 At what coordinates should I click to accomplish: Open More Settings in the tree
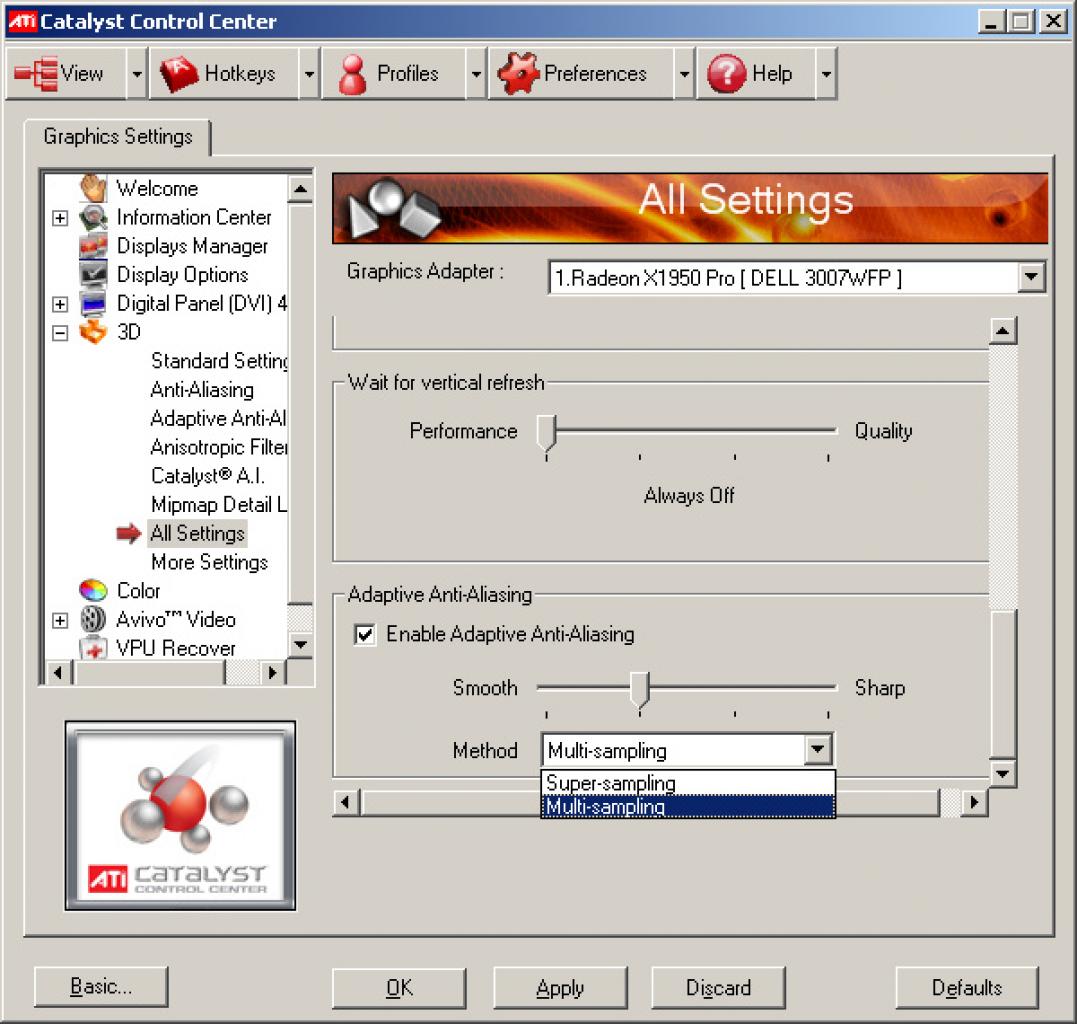tap(209, 562)
